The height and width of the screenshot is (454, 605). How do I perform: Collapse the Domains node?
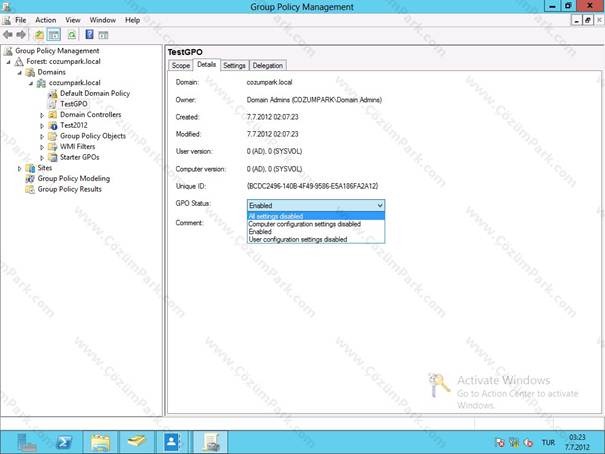coord(20,73)
